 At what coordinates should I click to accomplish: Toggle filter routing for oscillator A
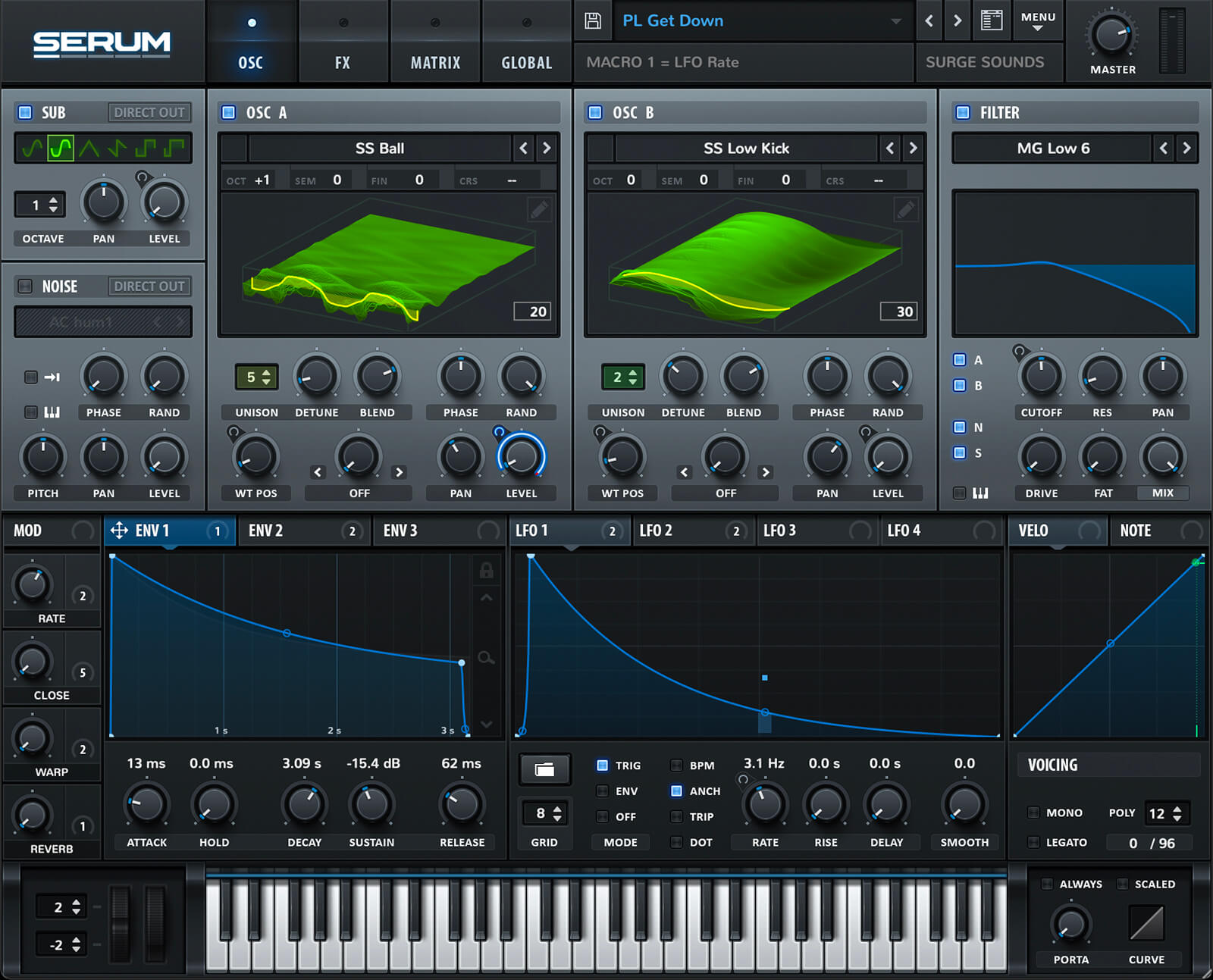point(960,359)
